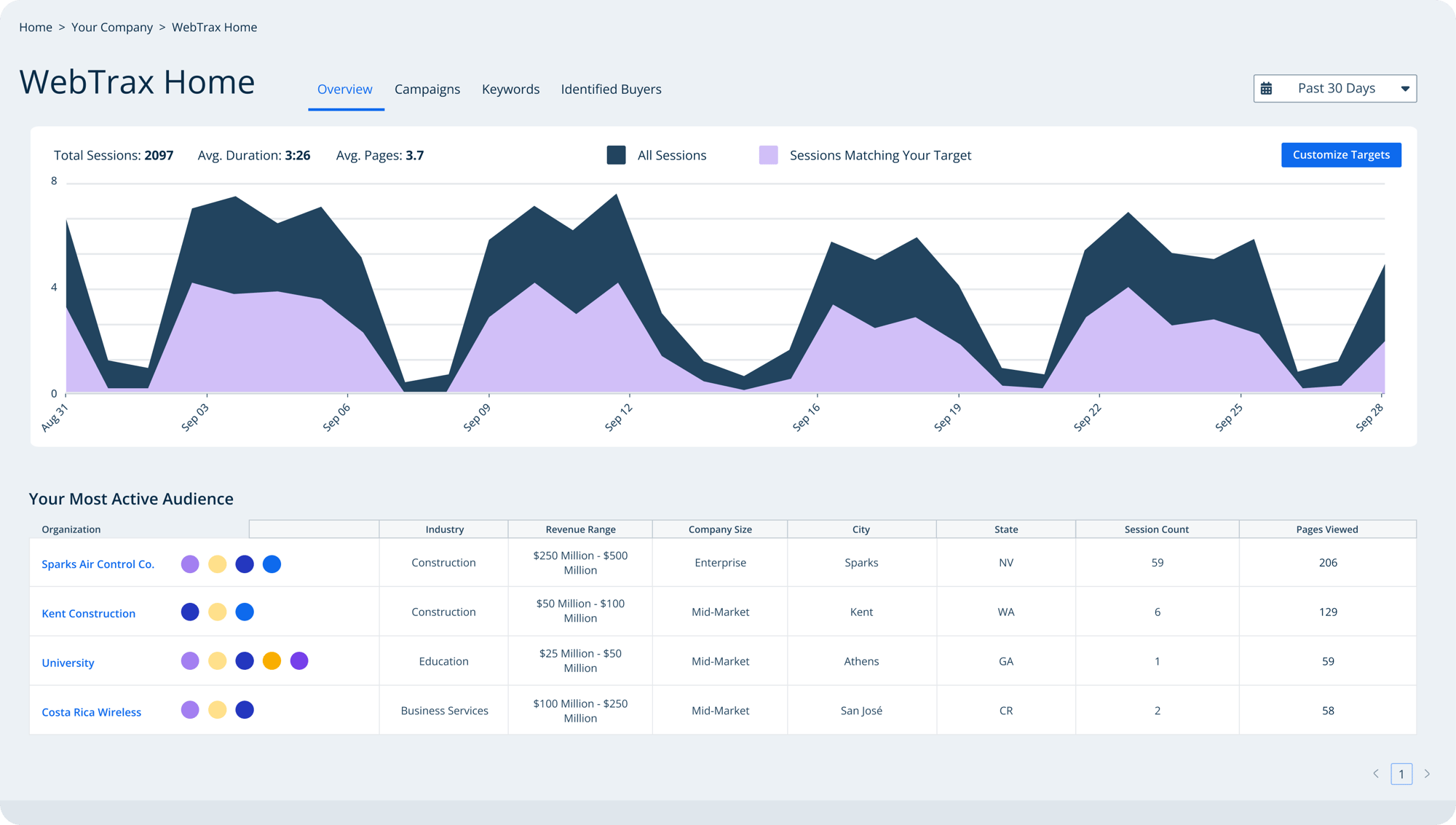The image size is (1456, 825).
Task: Open Kent Construction organization link
Action: tap(88, 613)
